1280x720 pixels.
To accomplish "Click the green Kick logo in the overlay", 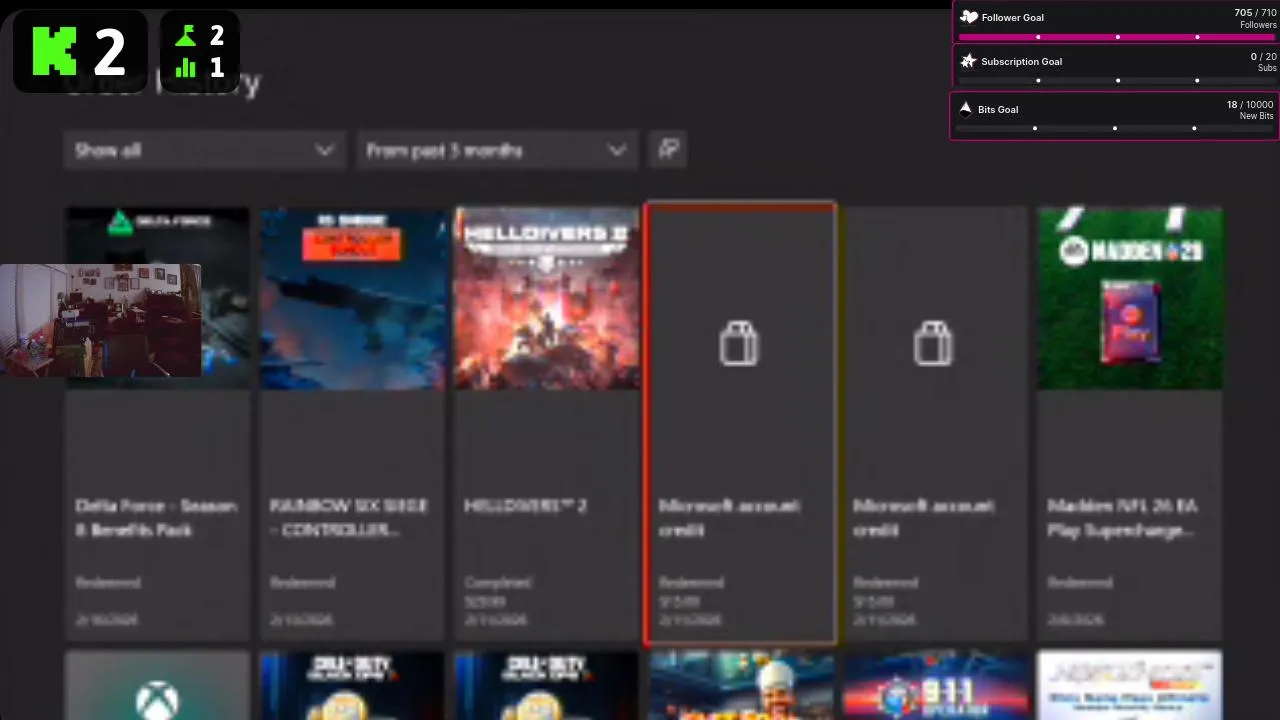I will click(x=54, y=51).
